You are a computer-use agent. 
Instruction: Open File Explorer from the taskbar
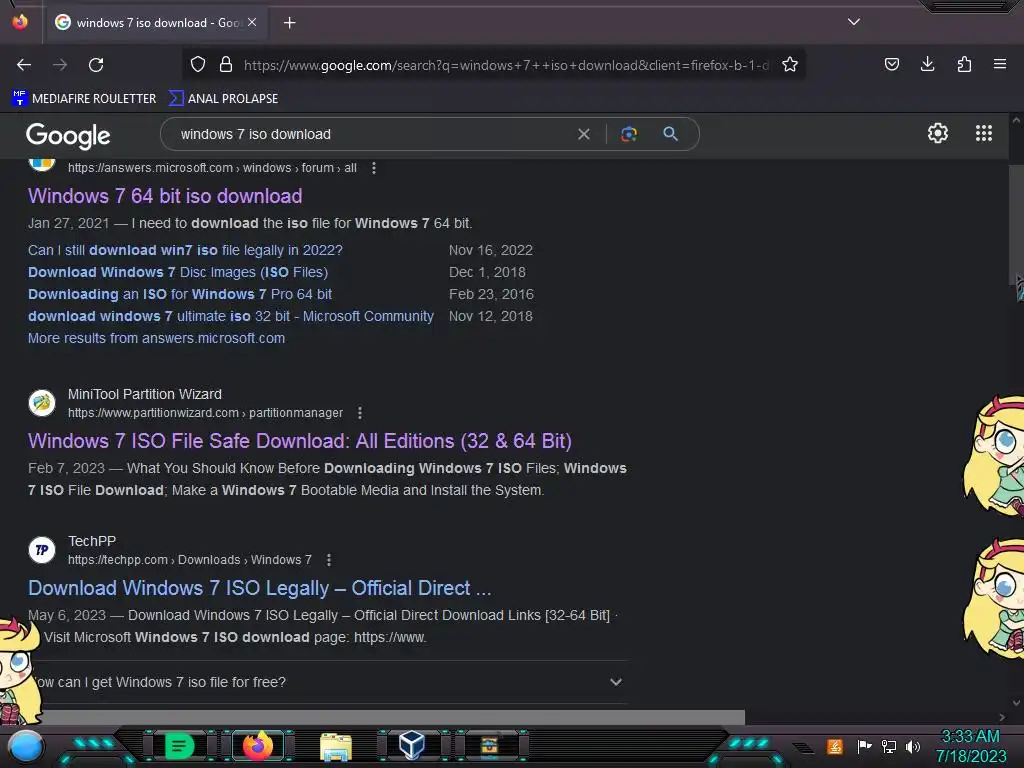[336, 746]
